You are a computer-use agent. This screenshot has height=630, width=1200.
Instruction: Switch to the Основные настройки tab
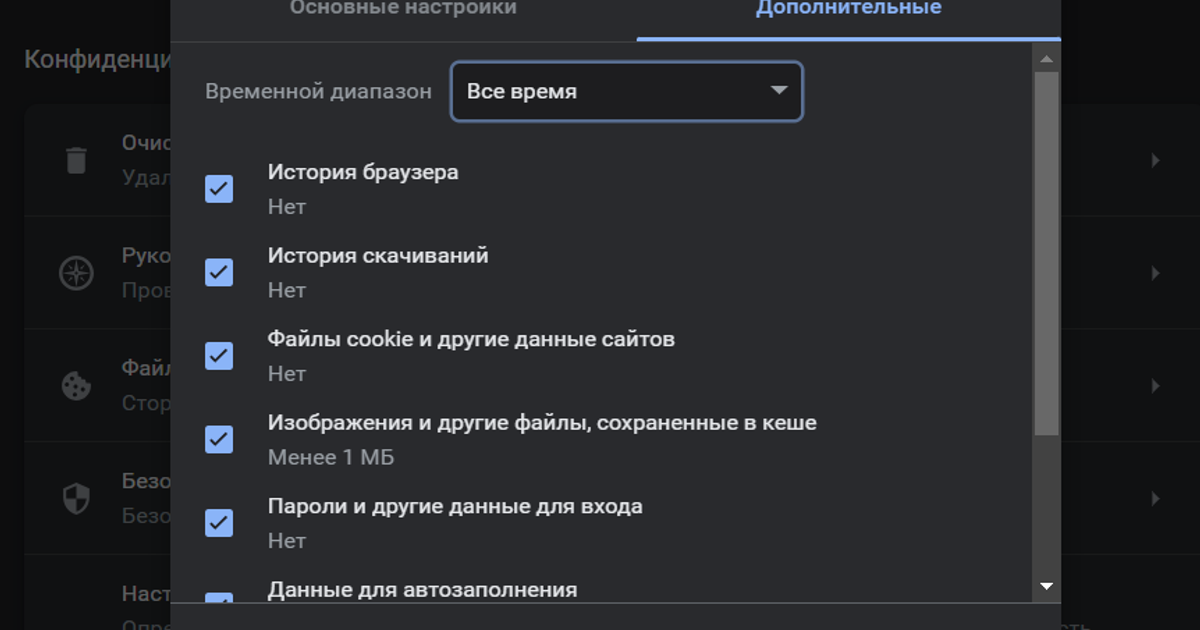pos(403,10)
